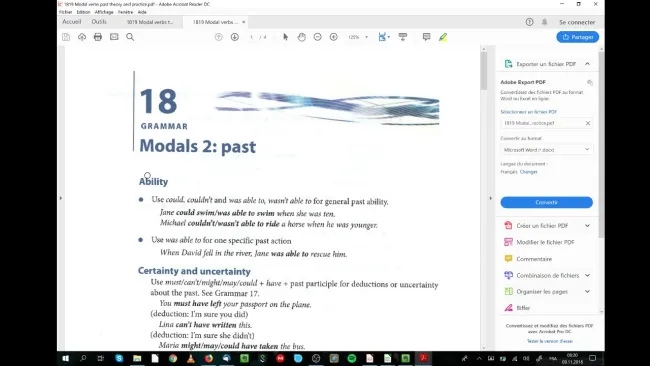
Task: Click the Partager share button
Action: [577, 37]
